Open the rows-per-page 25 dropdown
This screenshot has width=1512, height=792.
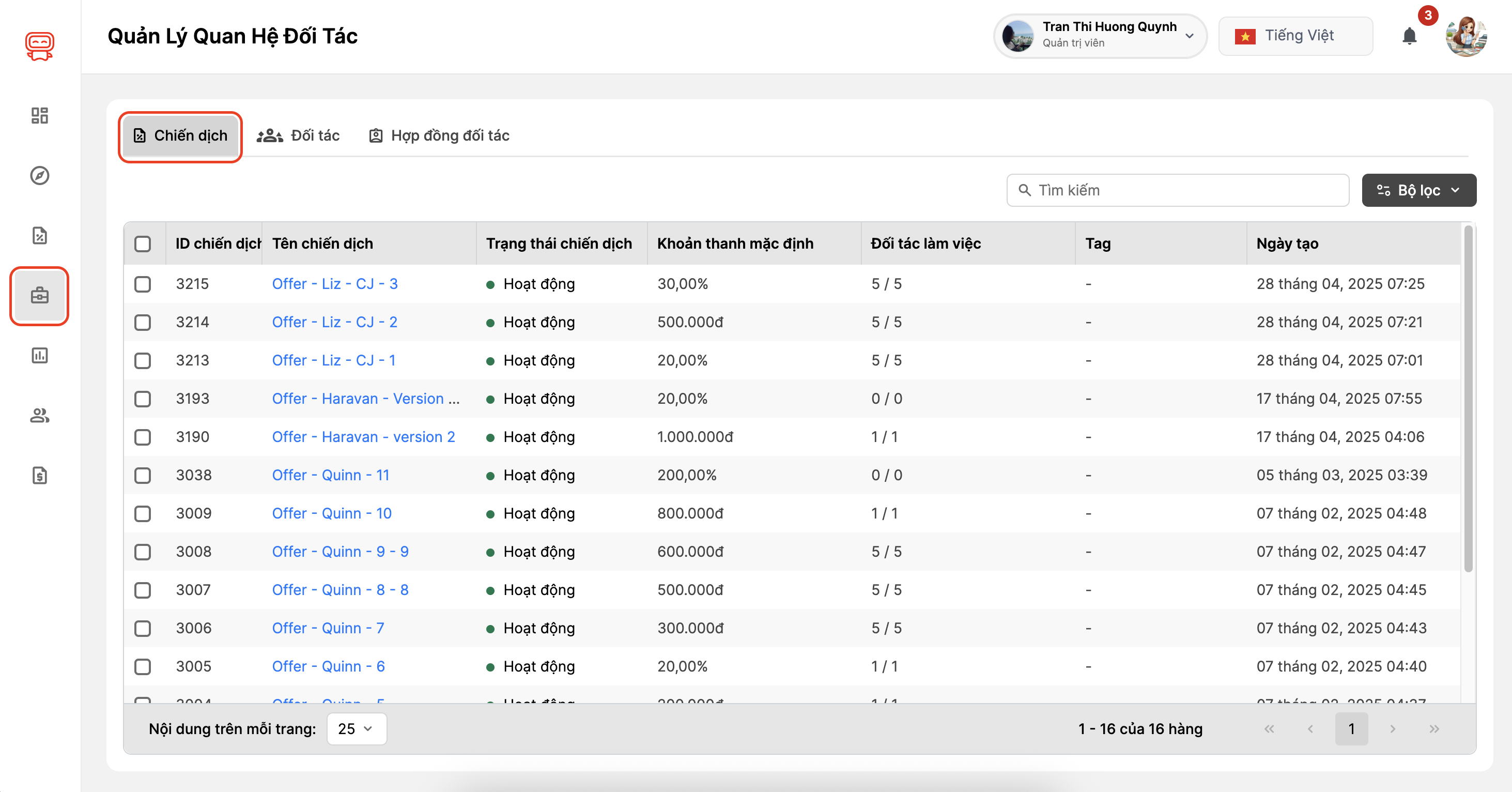(356, 728)
